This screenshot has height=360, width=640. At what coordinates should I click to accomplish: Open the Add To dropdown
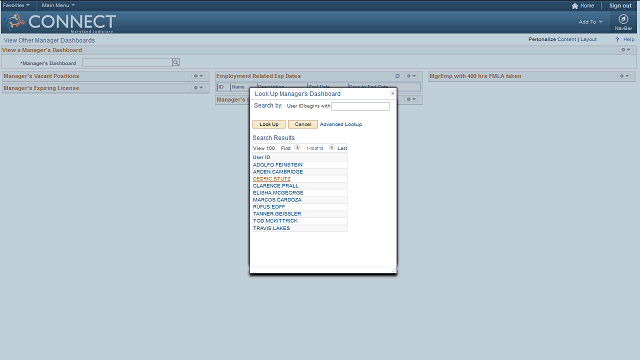[x=590, y=22]
